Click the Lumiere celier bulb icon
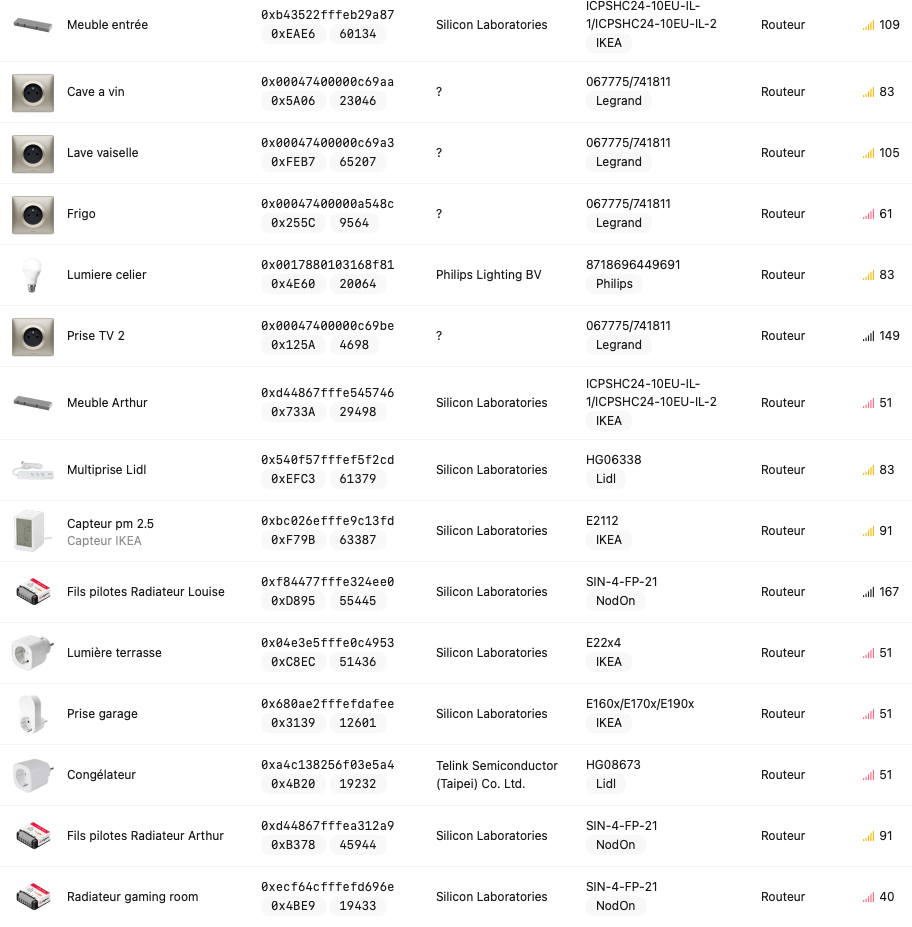This screenshot has height=927, width=912. click(x=32, y=275)
